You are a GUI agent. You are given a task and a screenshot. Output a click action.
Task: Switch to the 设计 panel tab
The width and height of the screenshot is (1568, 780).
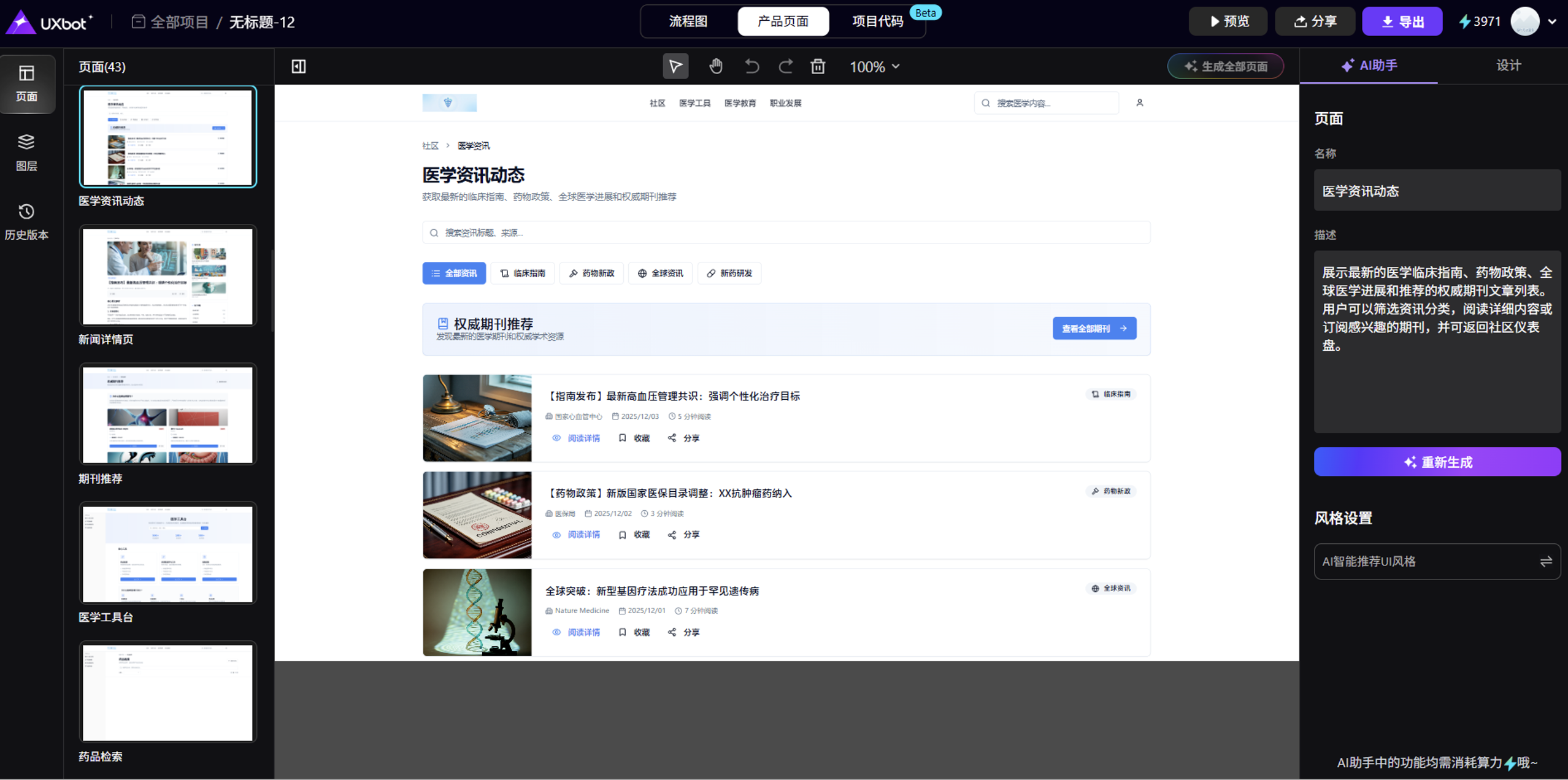(1508, 66)
